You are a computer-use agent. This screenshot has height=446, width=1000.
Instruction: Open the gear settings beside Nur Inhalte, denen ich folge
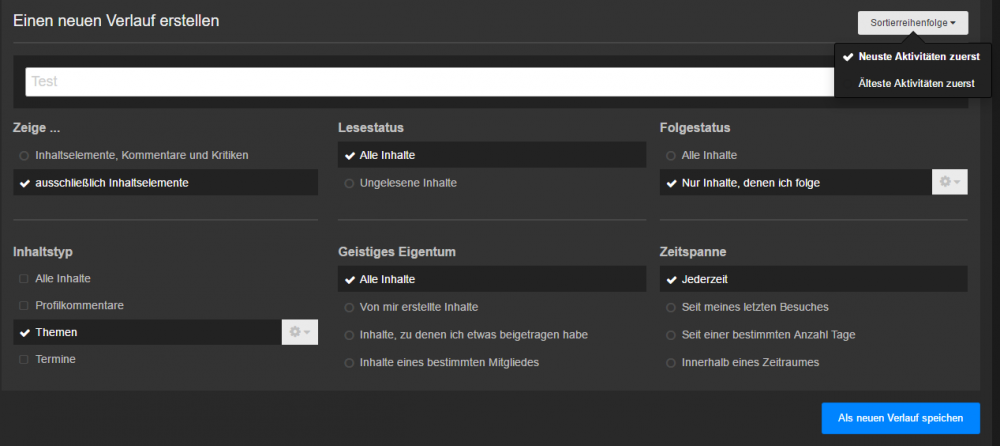point(949,182)
